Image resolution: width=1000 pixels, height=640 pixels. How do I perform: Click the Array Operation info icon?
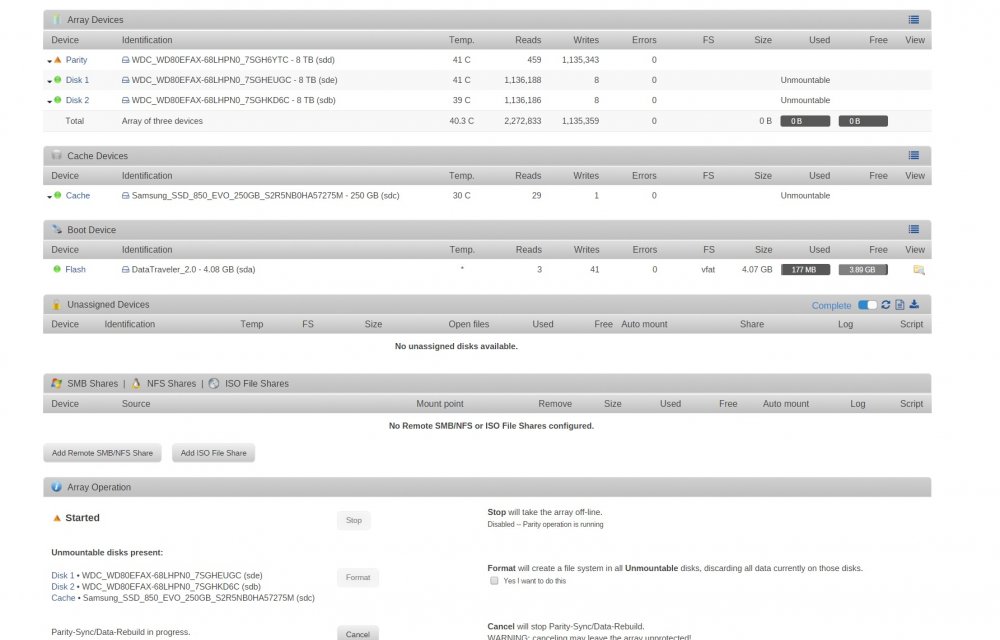tap(56, 487)
